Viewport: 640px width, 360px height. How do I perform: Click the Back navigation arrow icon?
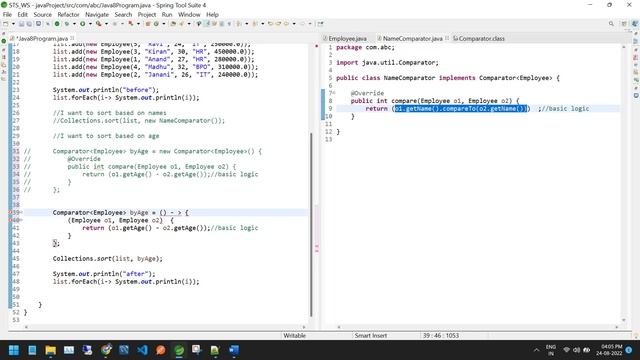coord(286,24)
